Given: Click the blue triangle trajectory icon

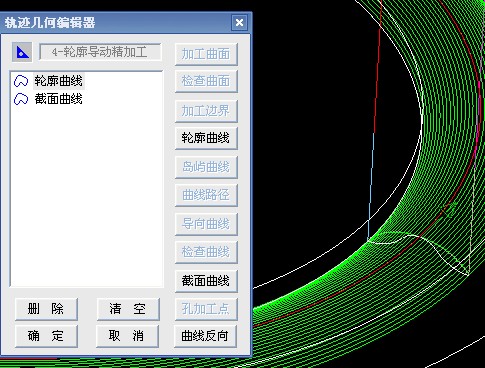Looking at the screenshot, I should click(22, 52).
